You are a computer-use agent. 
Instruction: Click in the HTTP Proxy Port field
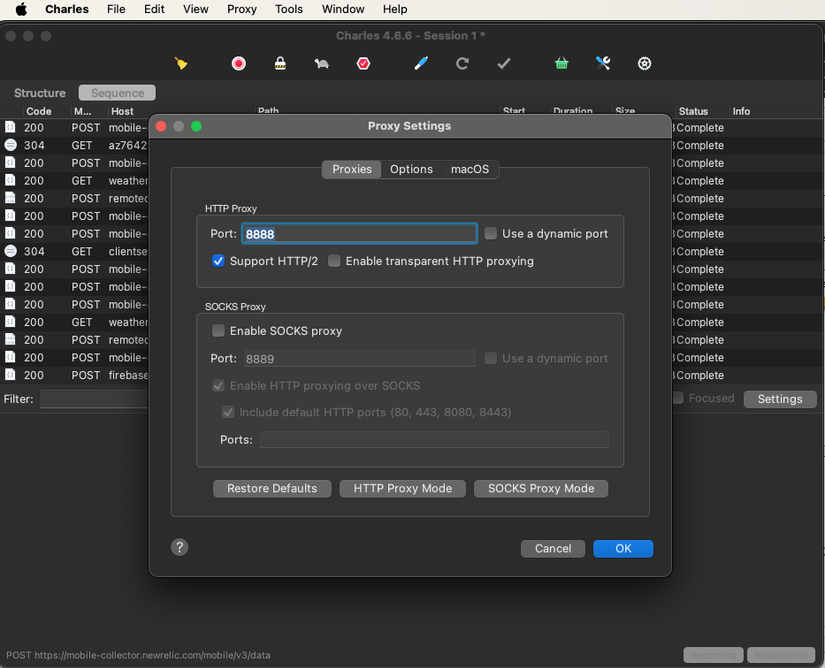pos(359,232)
